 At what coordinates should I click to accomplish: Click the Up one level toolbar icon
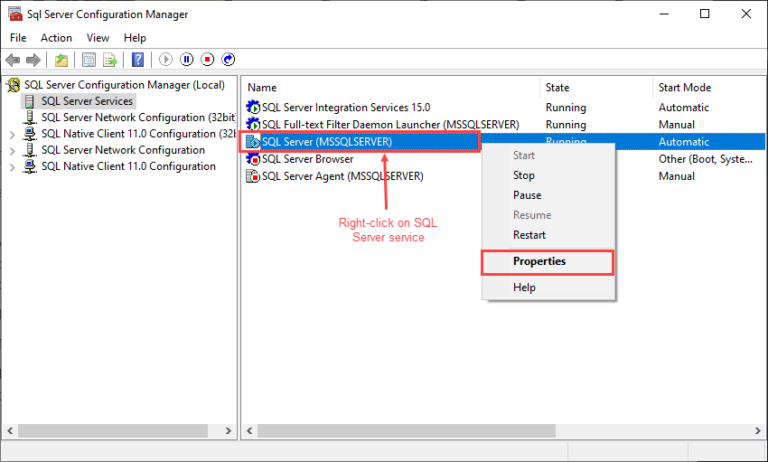click(x=62, y=60)
